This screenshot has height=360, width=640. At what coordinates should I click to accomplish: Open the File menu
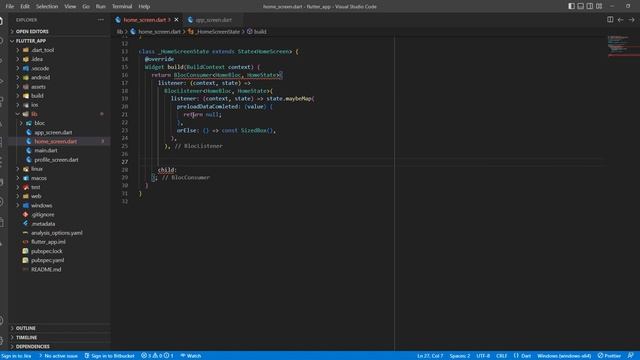pyautogui.click(x=10, y=7)
